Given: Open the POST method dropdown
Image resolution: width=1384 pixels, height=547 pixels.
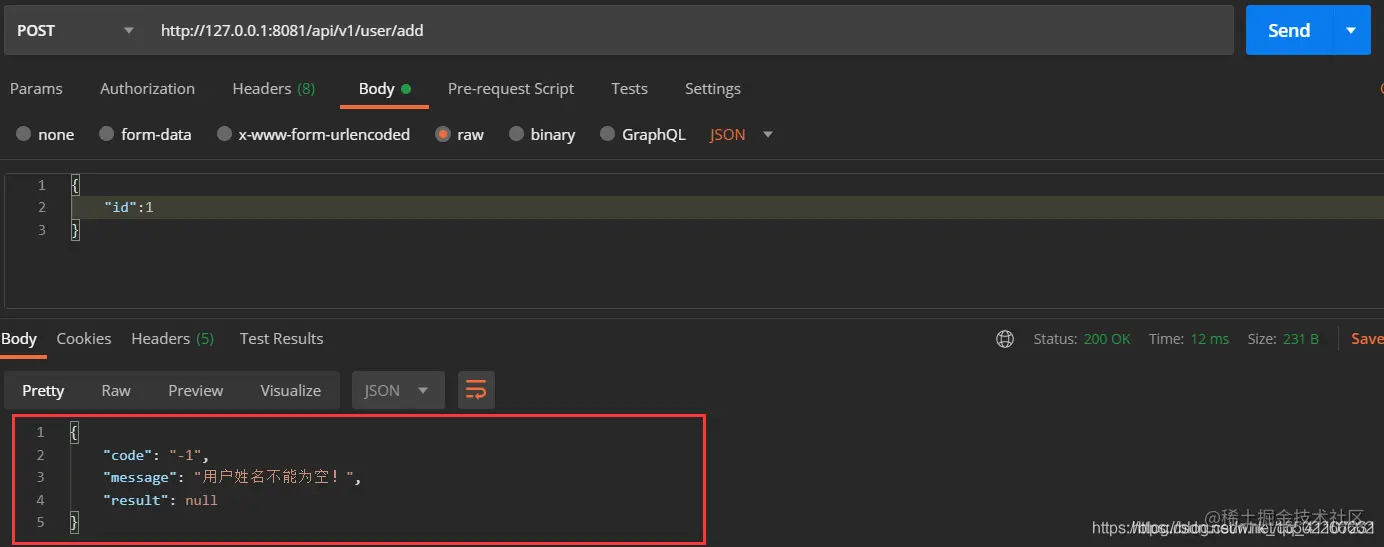Looking at the screenshot, I should click(74, 30).
